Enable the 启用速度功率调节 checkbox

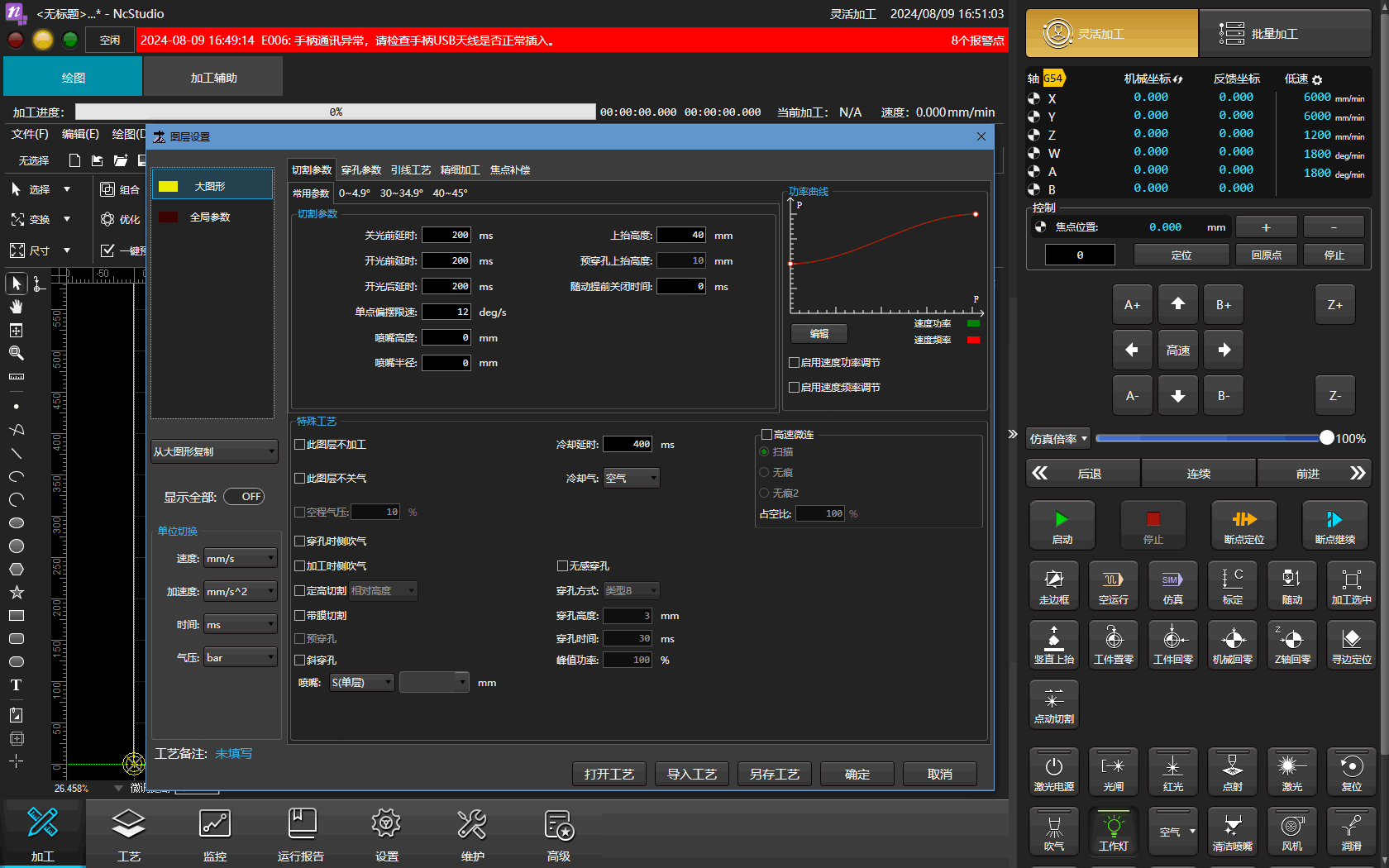tap(795, 362)
